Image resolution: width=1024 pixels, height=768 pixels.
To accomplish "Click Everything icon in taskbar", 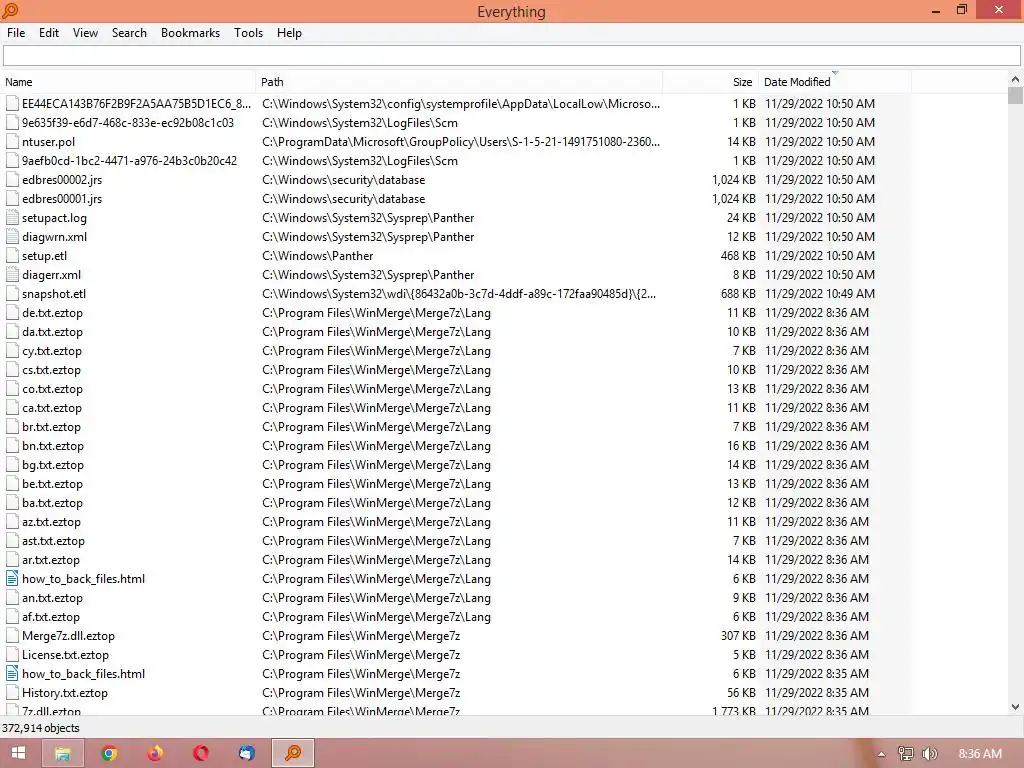I will 293,754.
